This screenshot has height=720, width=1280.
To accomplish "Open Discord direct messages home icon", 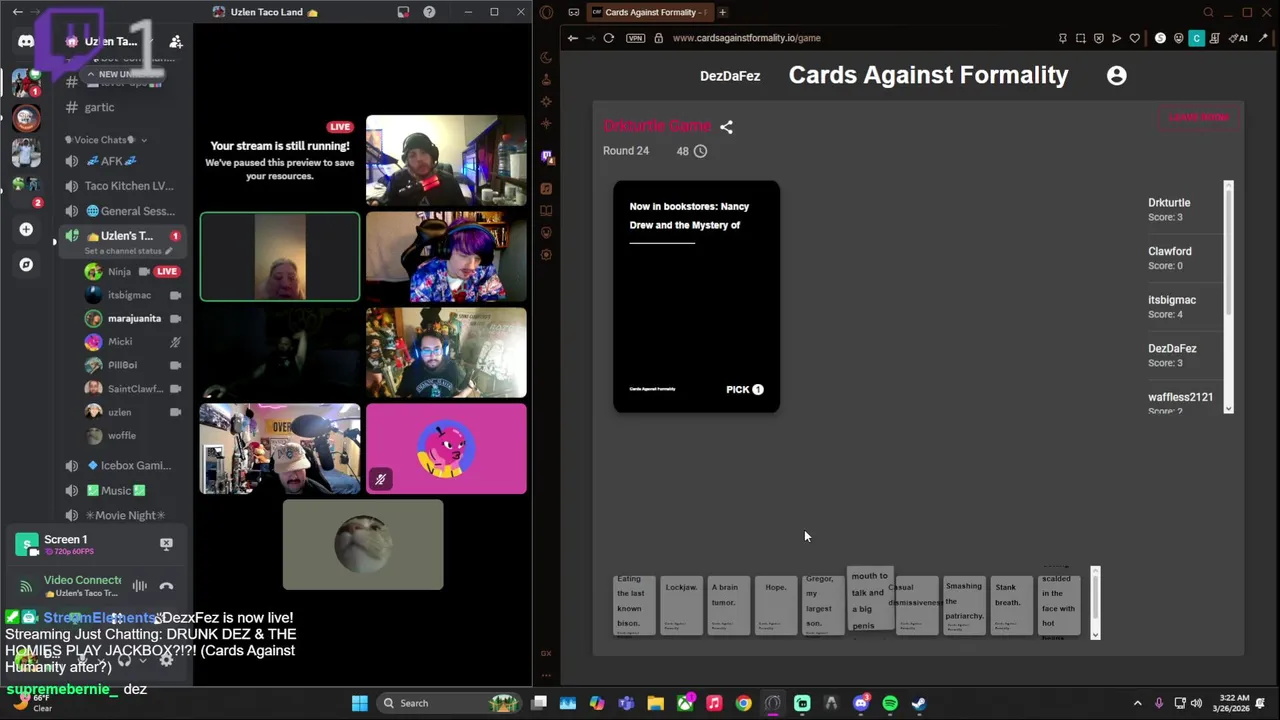I will [26, 41].
